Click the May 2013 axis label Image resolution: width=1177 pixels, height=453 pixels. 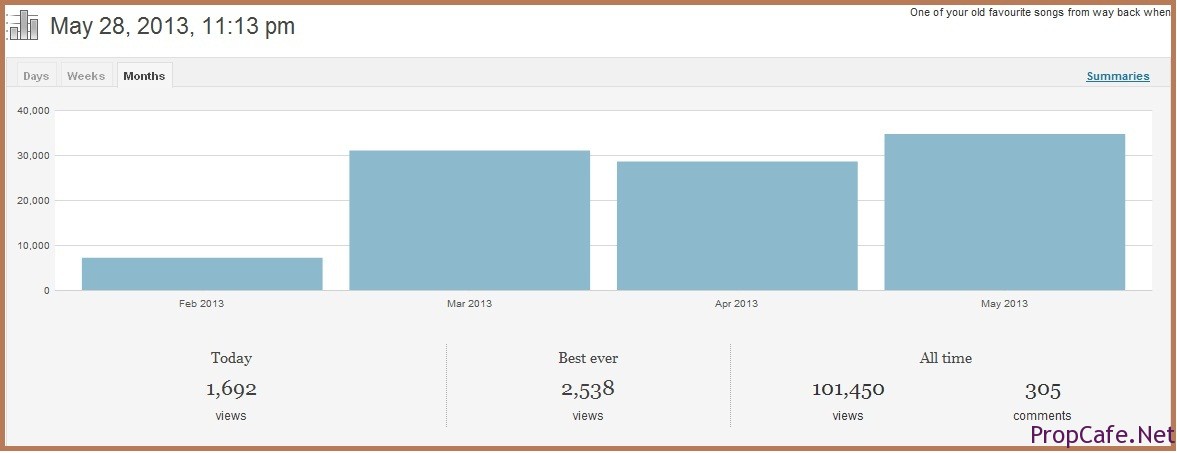coord(1004,303)
